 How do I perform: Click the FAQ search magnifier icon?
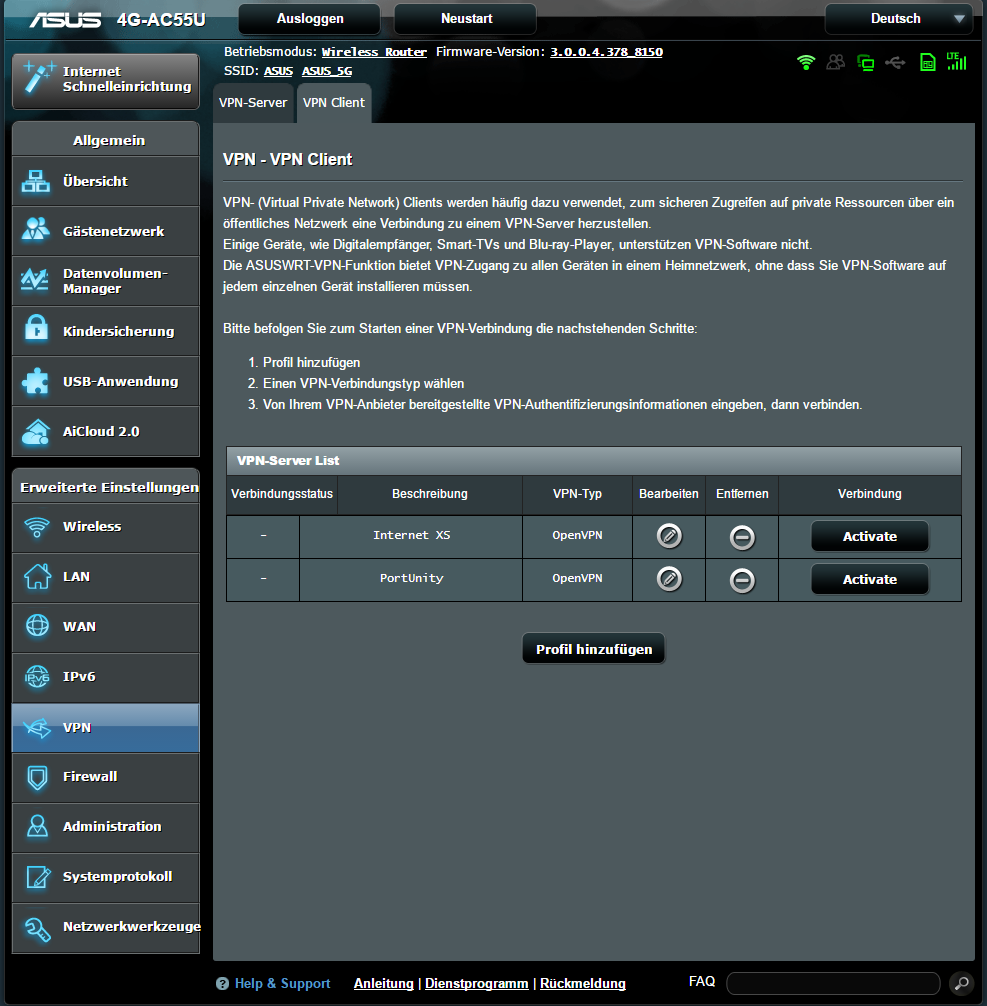tap(960, 983)
